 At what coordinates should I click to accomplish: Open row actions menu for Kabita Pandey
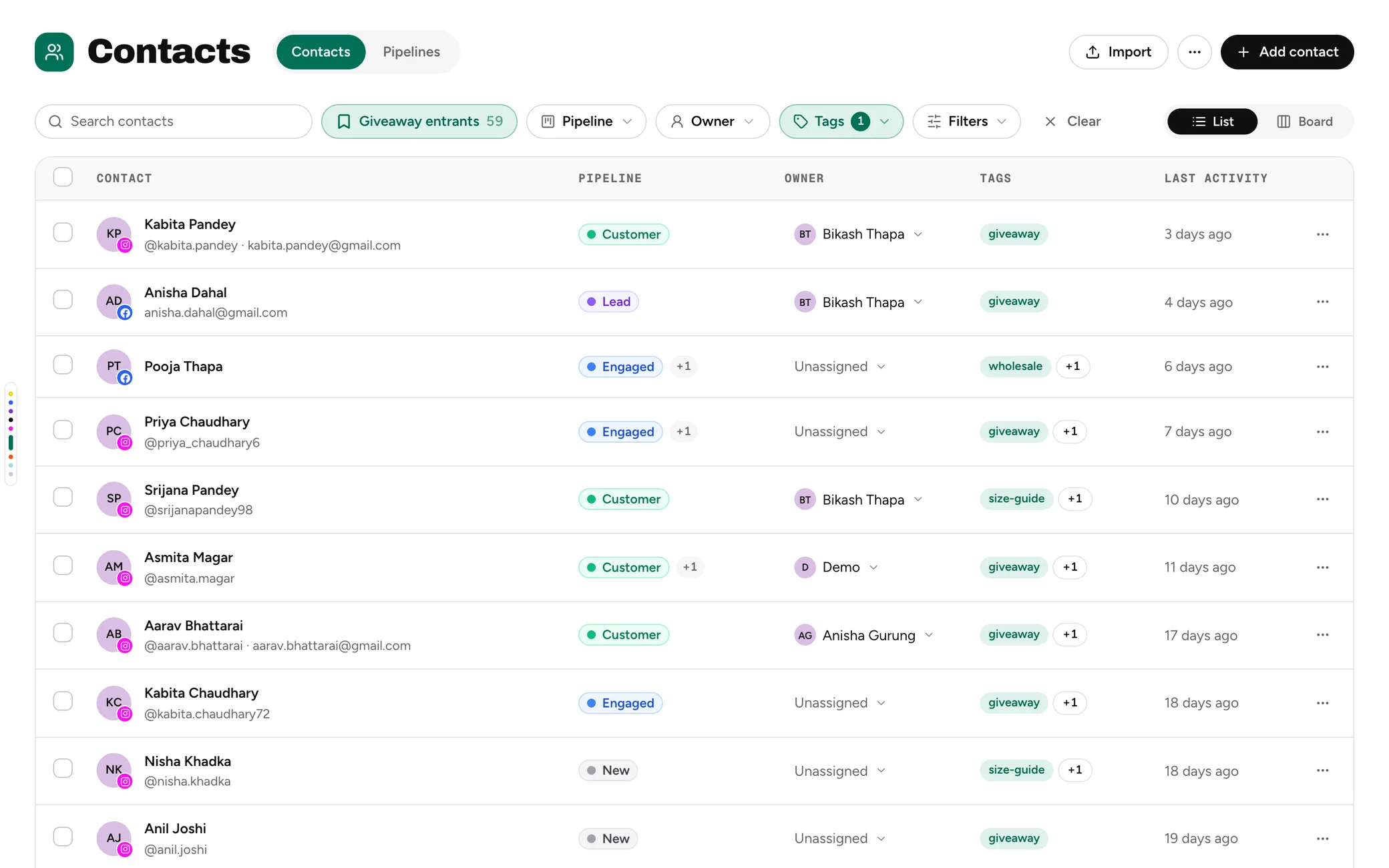[x=1322, y=234]
